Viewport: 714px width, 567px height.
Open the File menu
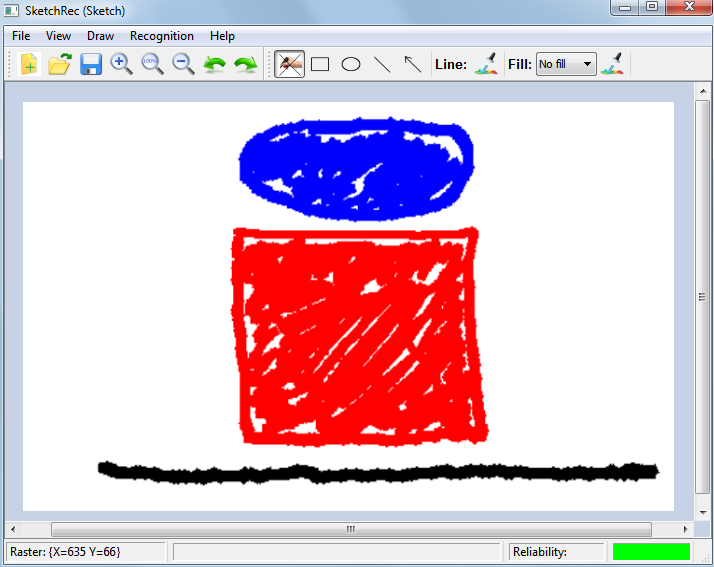coord(21,36)
